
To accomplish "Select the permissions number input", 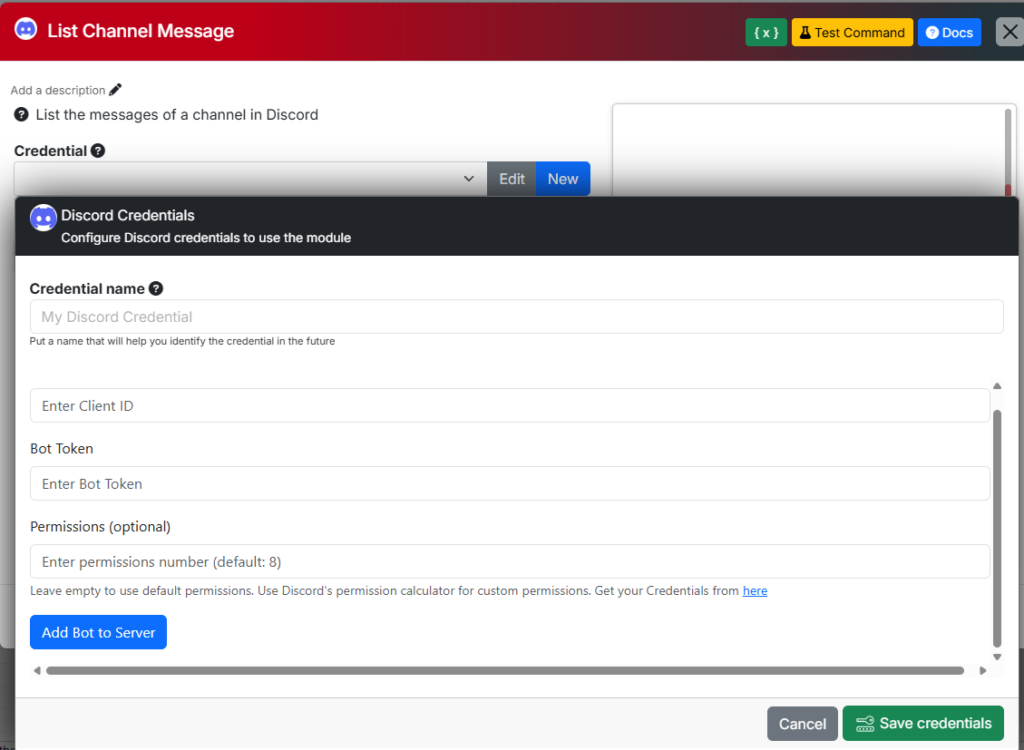I will click(x=510, y=562).
